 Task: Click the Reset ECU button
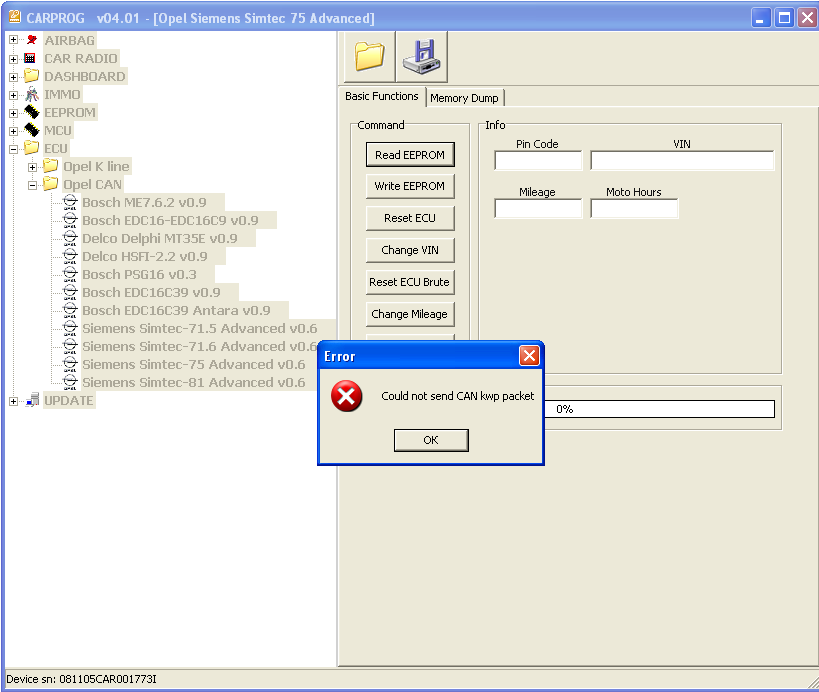click(x=410, y=218)
